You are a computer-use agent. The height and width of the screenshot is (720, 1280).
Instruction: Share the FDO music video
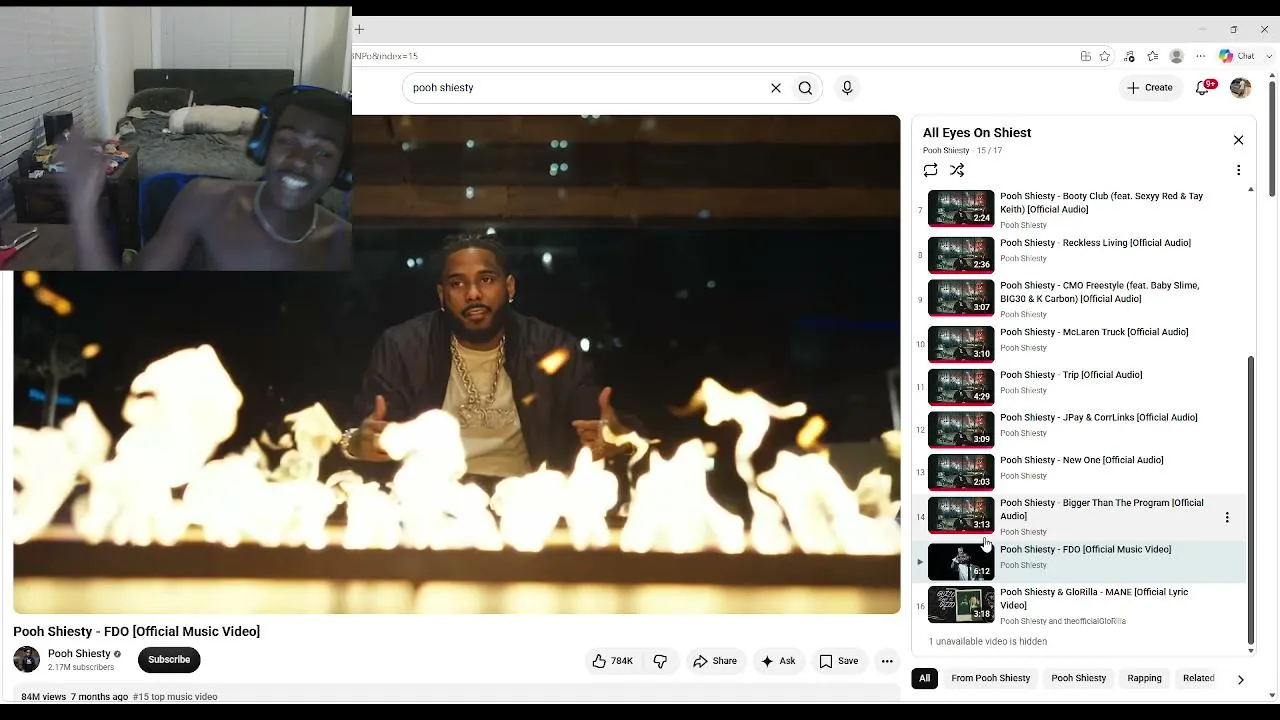click(714, 661)
